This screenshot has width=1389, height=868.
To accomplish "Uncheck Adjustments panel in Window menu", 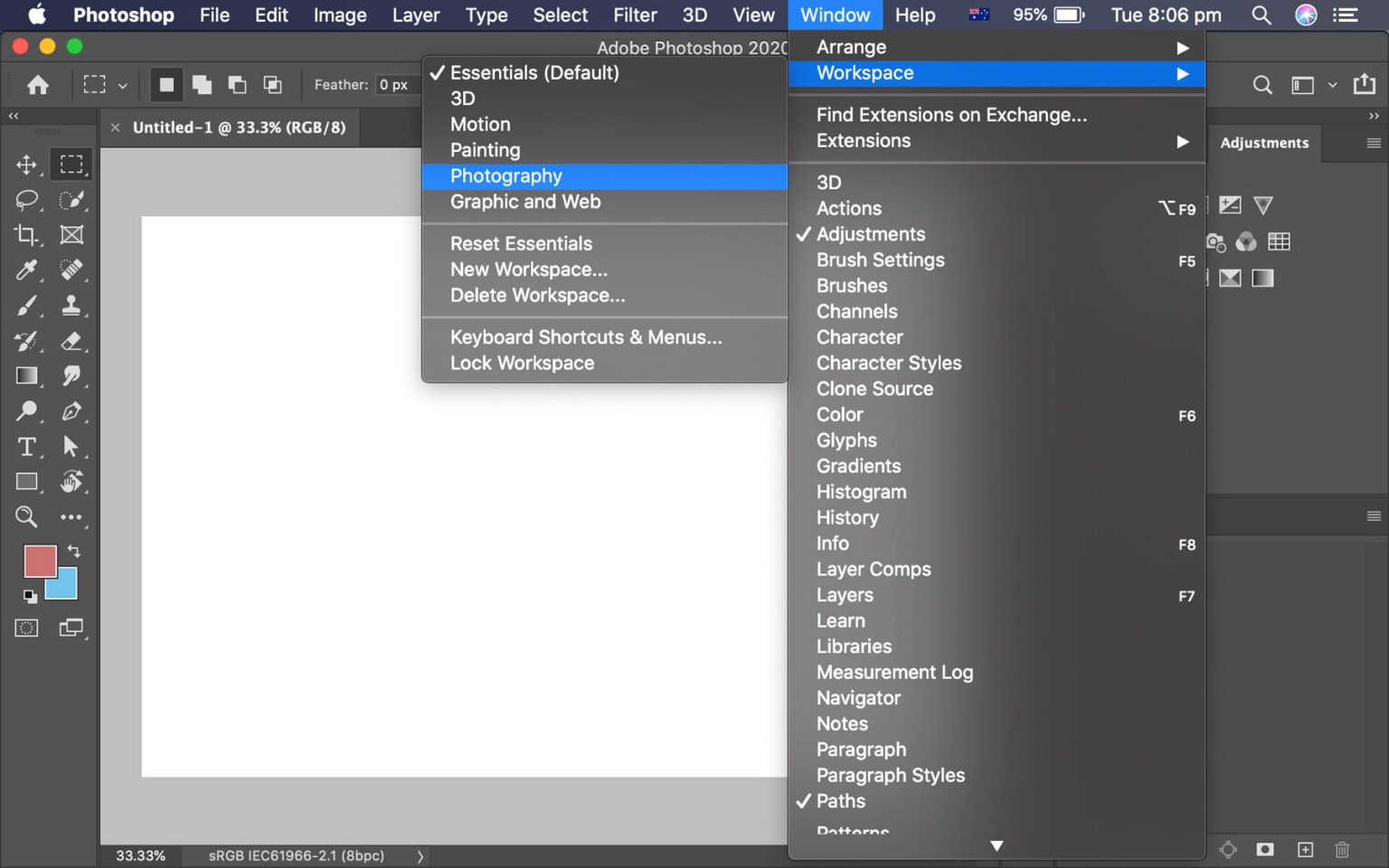I will 870,234.
